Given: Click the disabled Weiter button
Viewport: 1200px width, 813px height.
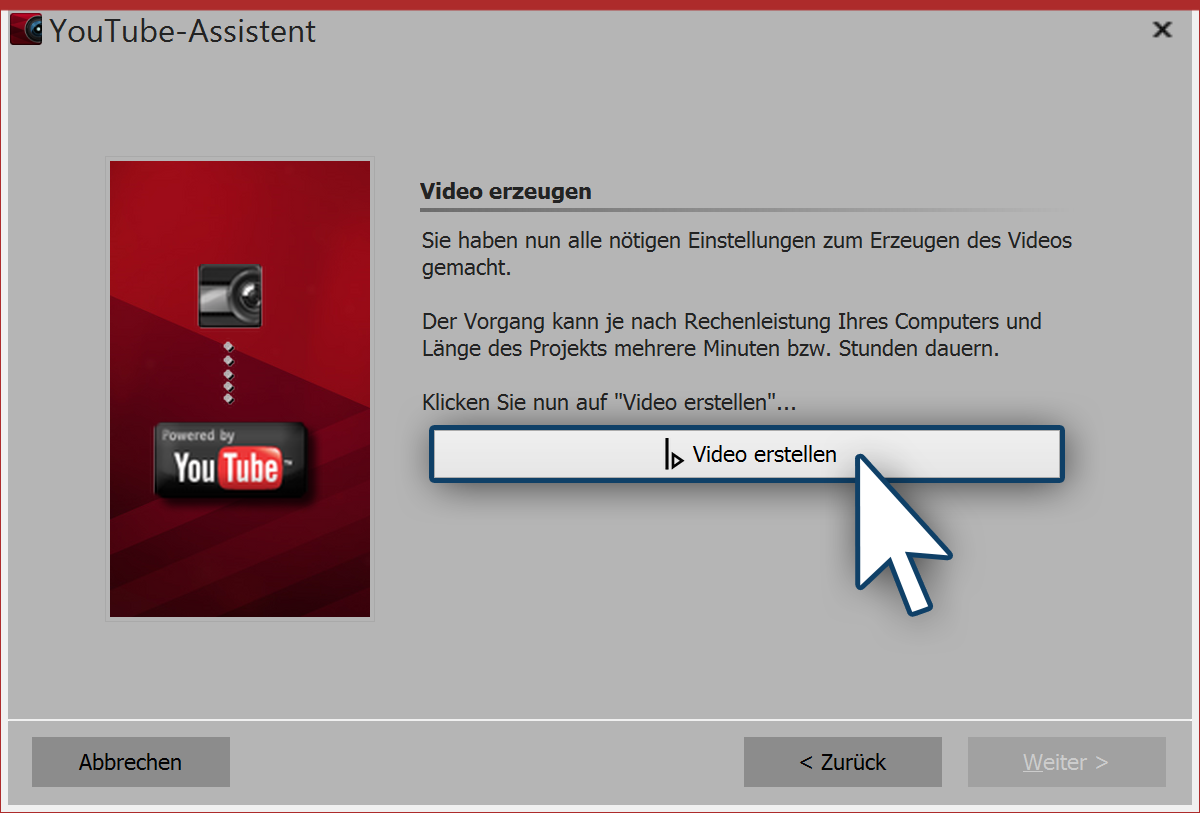Looking at the screenshot, I should point(1066,762).
